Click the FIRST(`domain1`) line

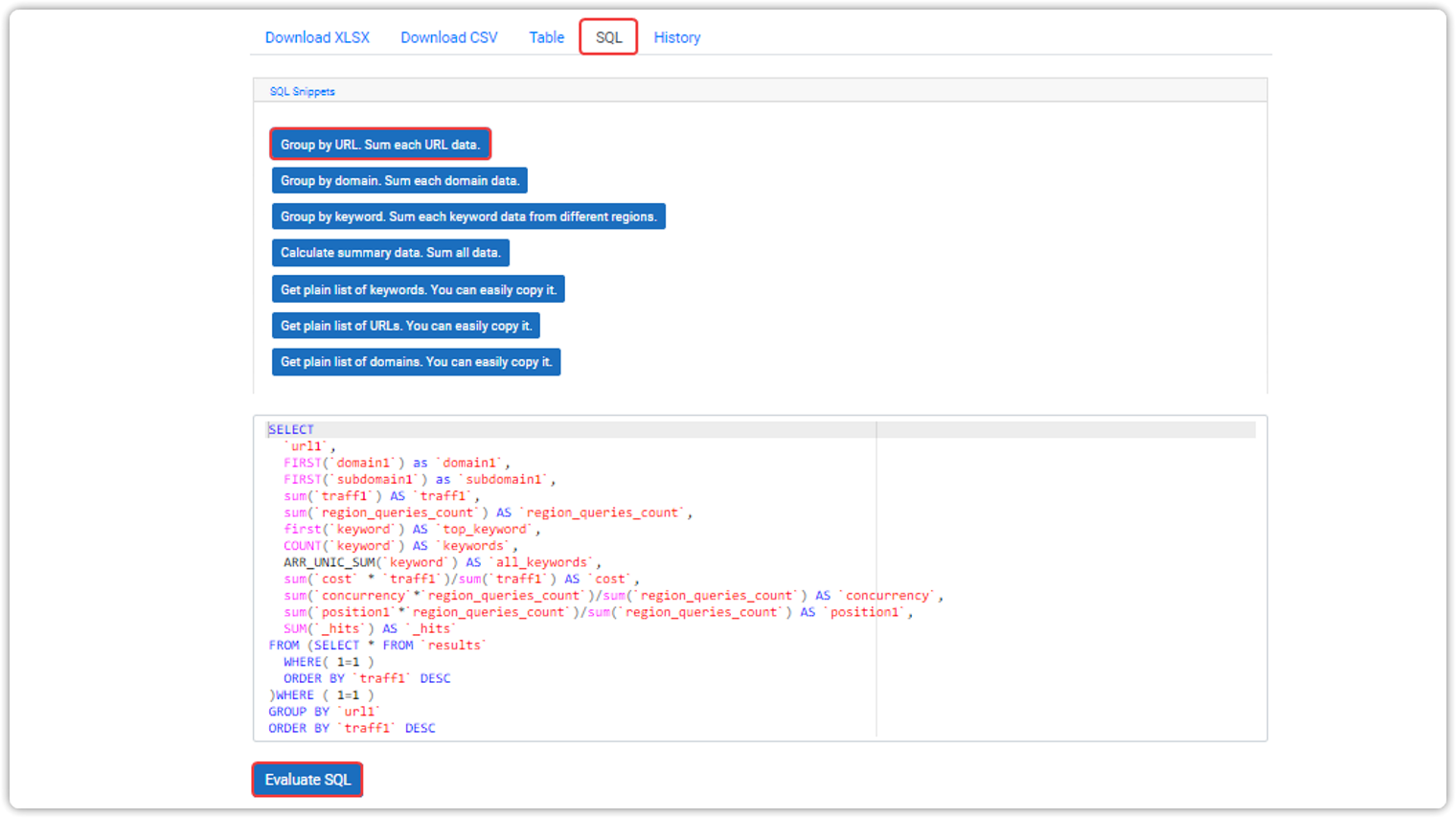coord(397,463)
